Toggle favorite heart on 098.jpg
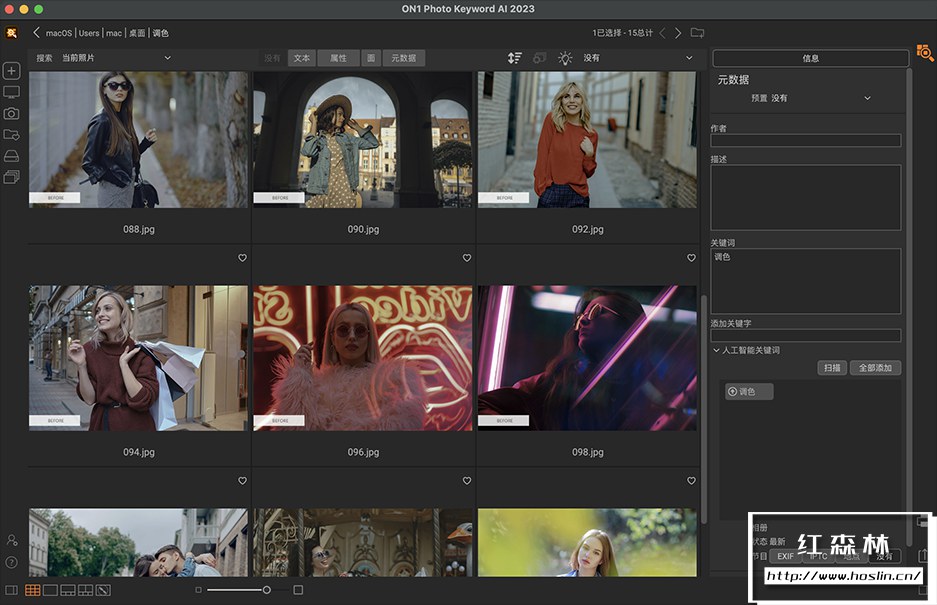The image size is (937, 605). [x=690, y=258]
